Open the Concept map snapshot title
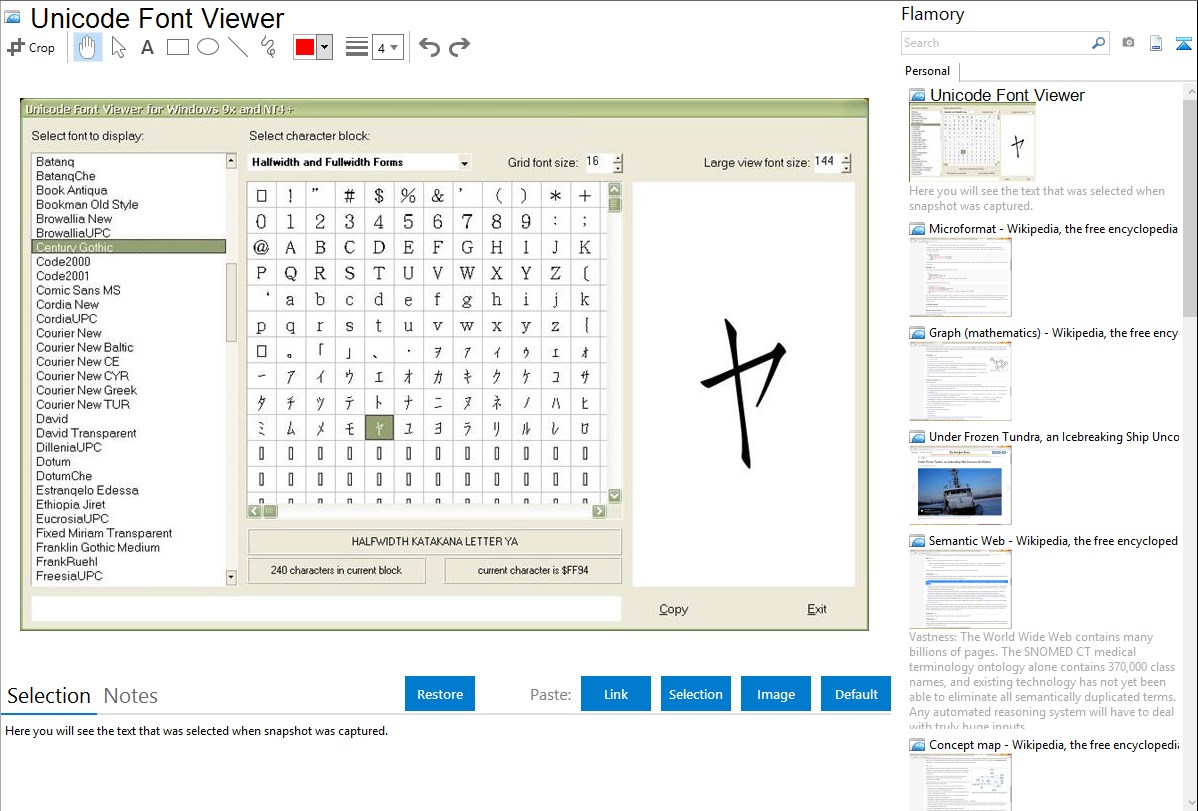1198x811 pixels. [1053, 744]
